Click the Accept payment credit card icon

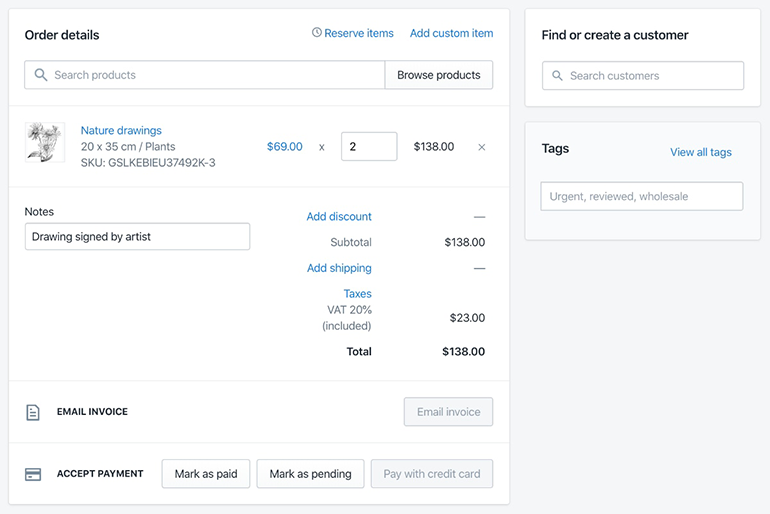pyautogui.click(x=33, y=474)
